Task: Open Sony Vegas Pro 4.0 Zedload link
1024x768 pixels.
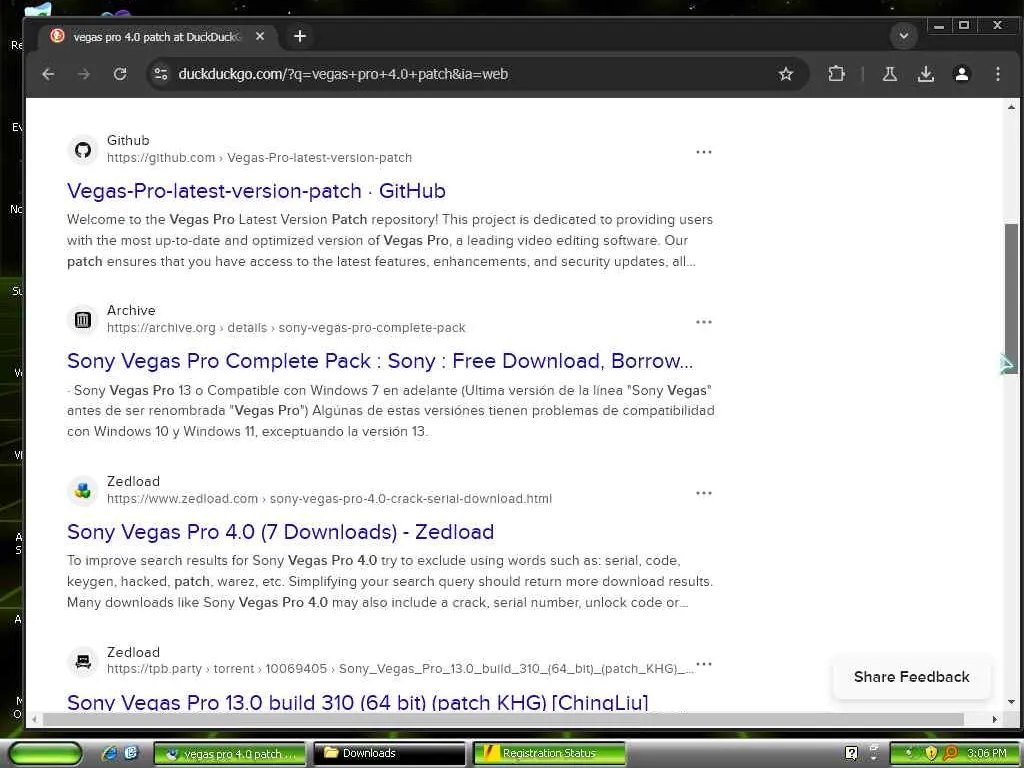Action: [280, 532]
